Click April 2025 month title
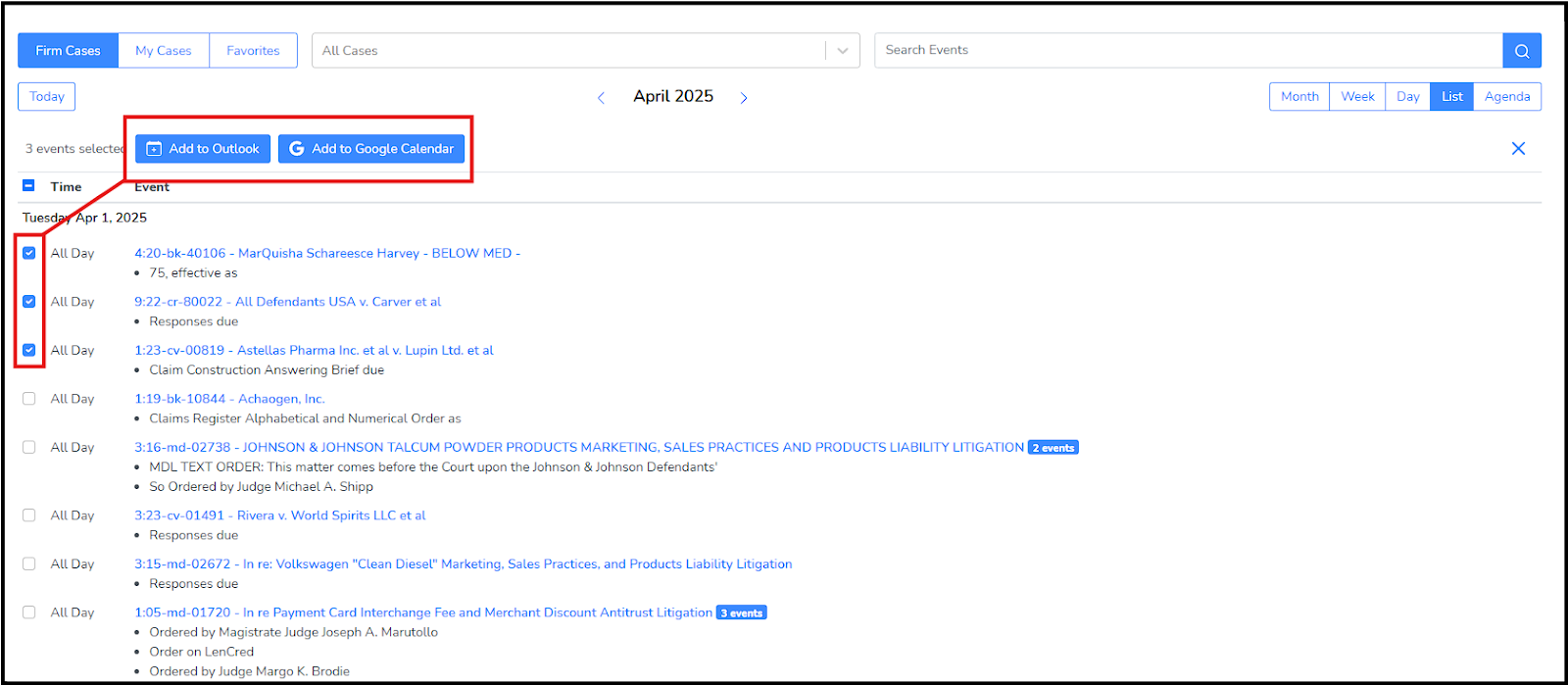Screen dimensions: 1568x685 [673, 96]
